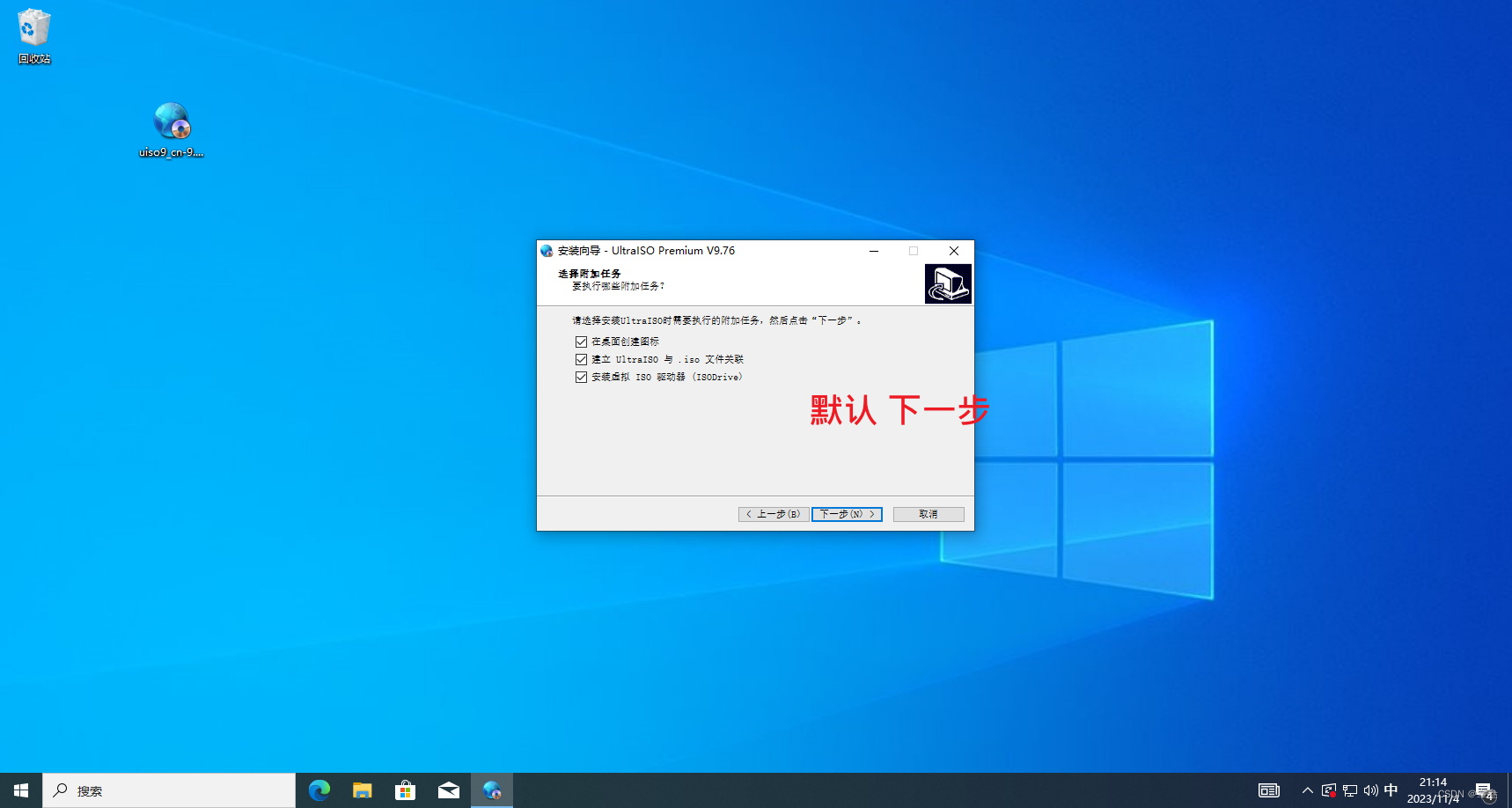Minimize the UltraISO setup wizard window
This screenshot has height=808, width=1512.
(x=874, y=251)
